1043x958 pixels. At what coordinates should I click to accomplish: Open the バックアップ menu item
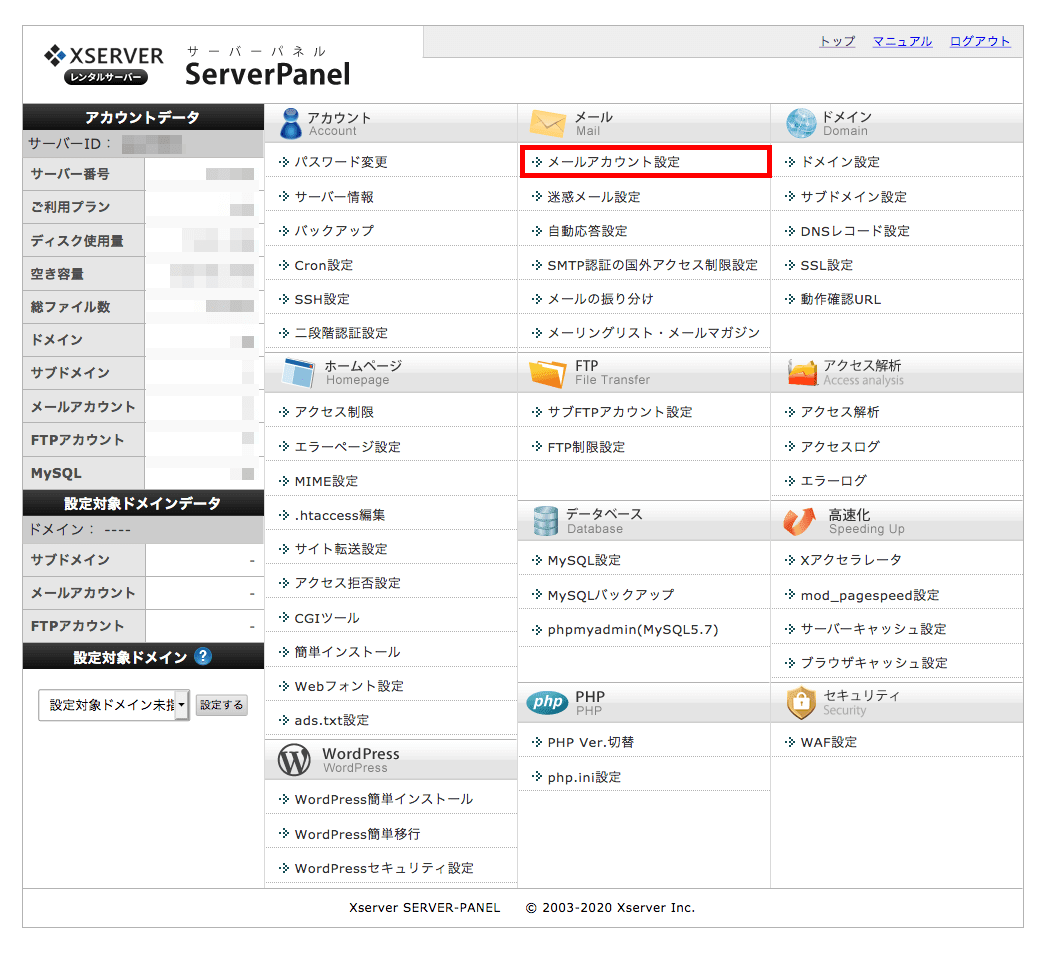(x=334, y=231)
